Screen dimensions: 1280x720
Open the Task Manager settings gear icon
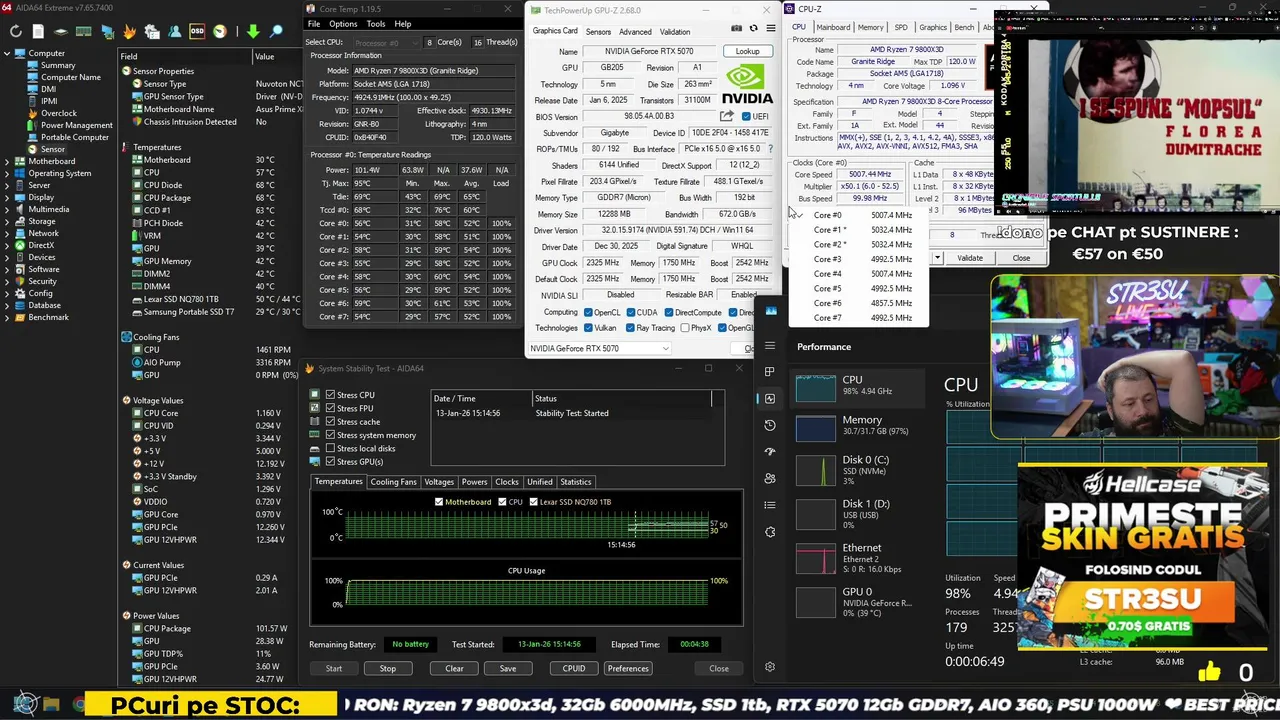point(770,667)
